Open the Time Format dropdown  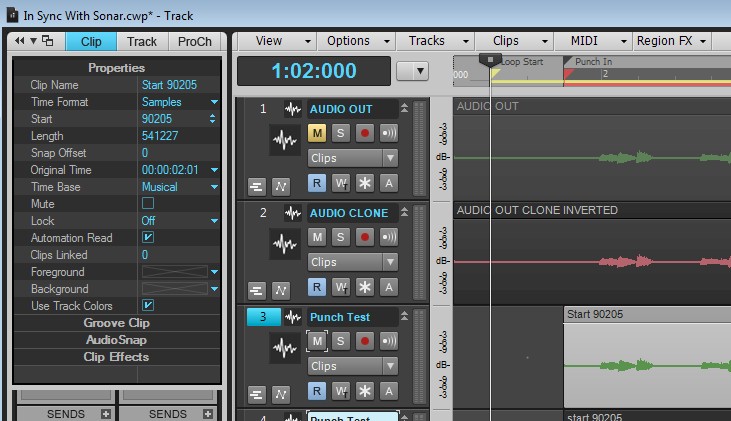(x=214, y=102)
